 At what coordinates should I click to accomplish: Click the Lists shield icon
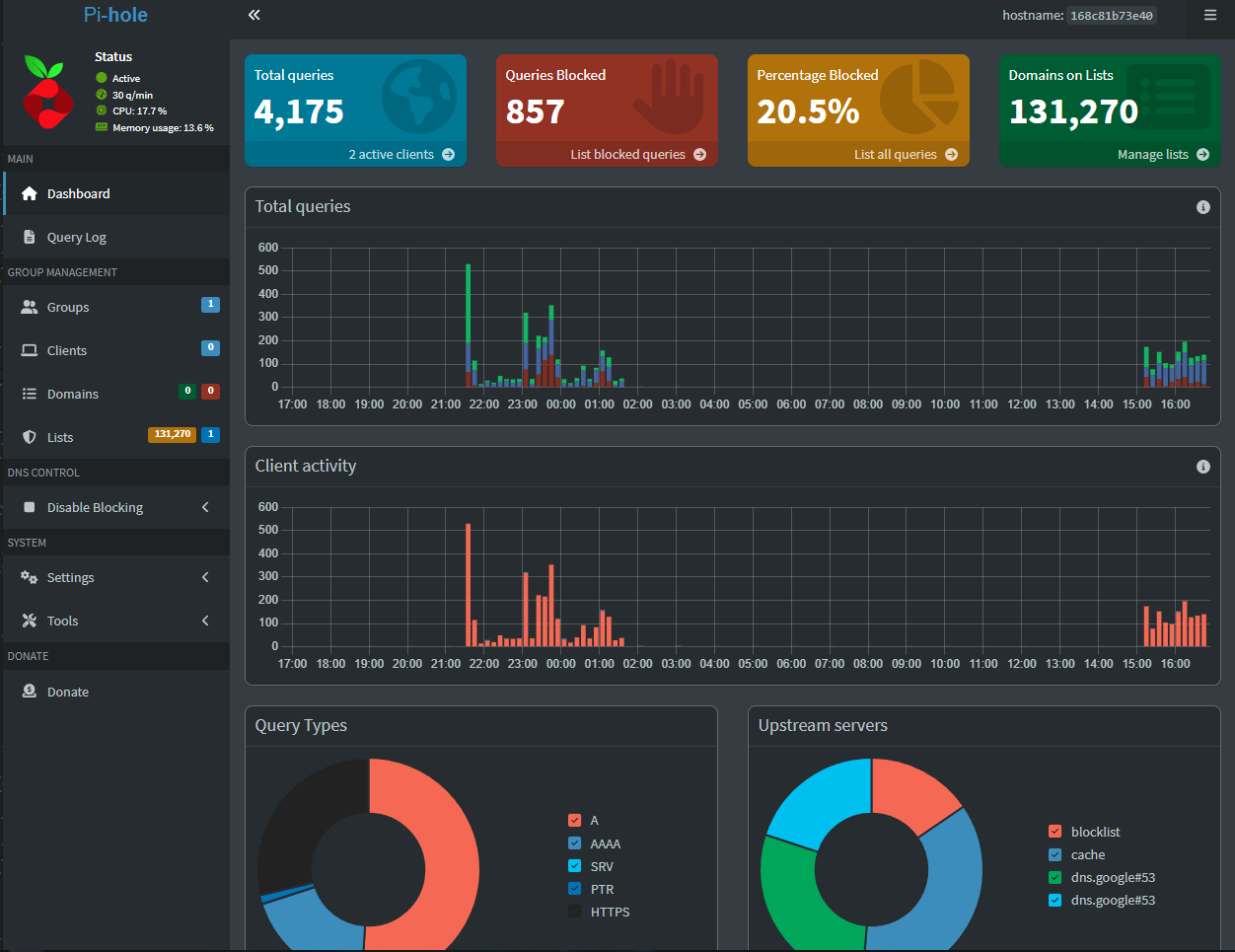[30, 437]
